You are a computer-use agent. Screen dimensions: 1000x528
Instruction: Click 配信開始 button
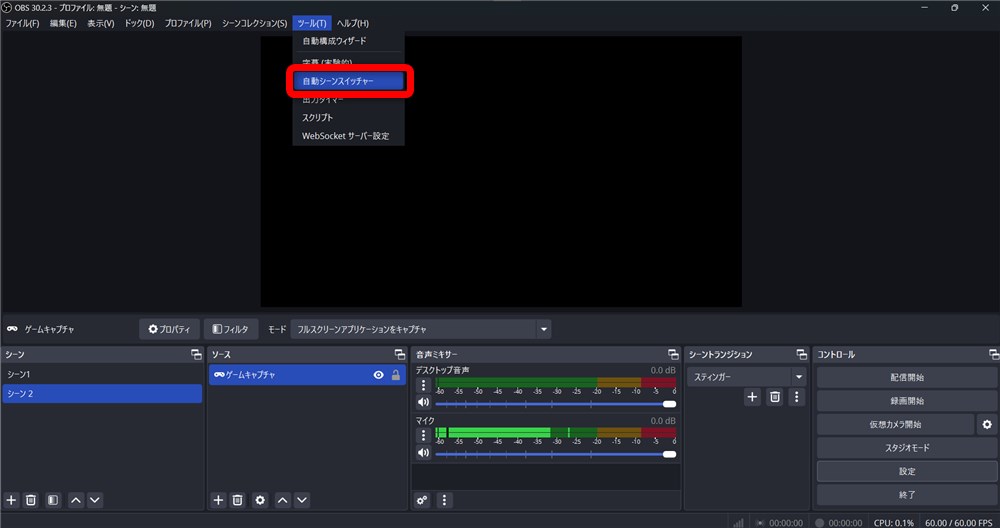[907, 378]
